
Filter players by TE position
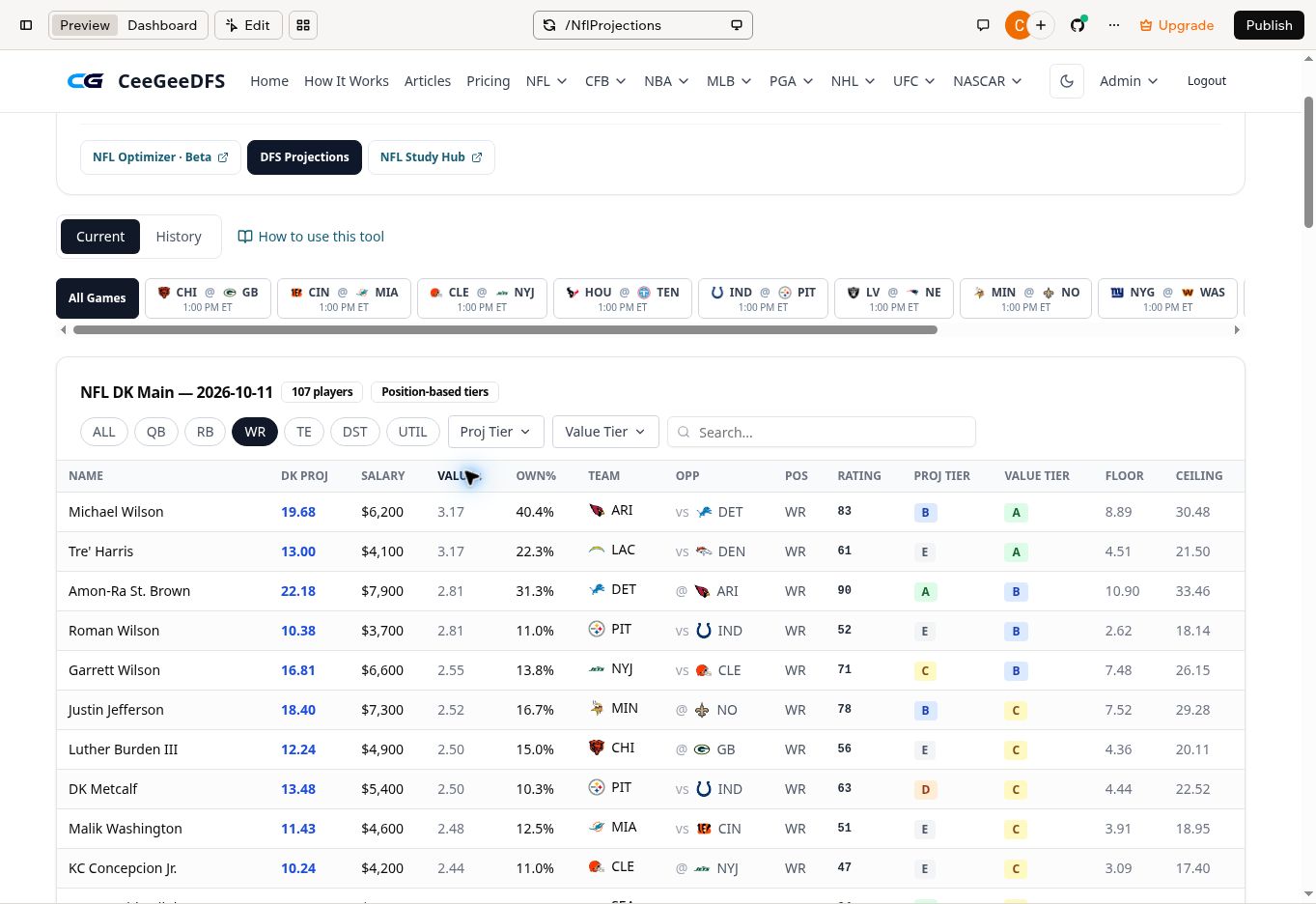(304, 432)
